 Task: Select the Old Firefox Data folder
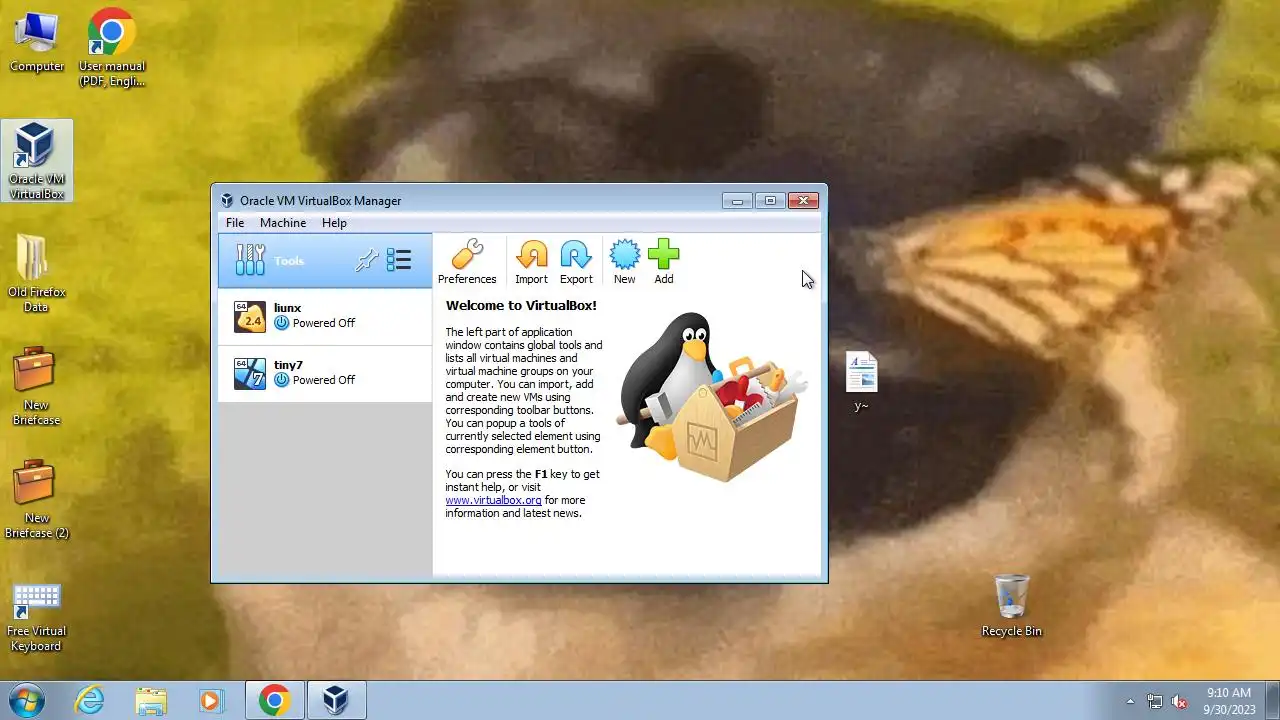pos(37,273)
